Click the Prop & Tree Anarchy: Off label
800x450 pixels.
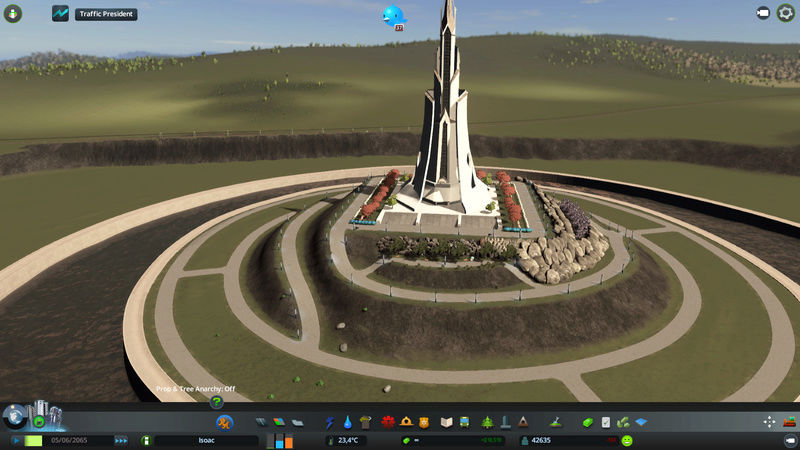(x=195, y=389)
